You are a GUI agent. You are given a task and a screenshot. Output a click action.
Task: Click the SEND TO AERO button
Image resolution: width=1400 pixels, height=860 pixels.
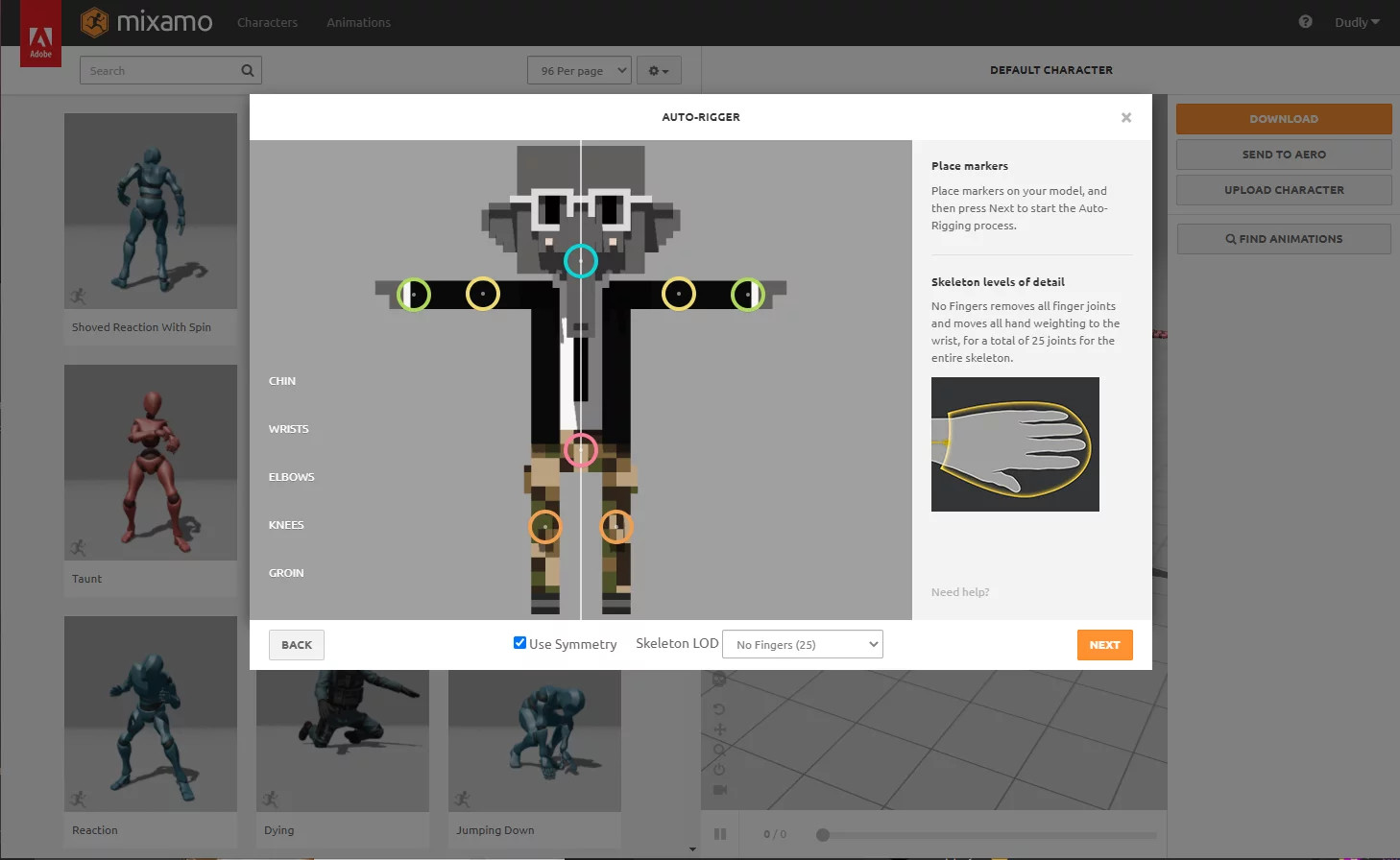[1284, 155]
